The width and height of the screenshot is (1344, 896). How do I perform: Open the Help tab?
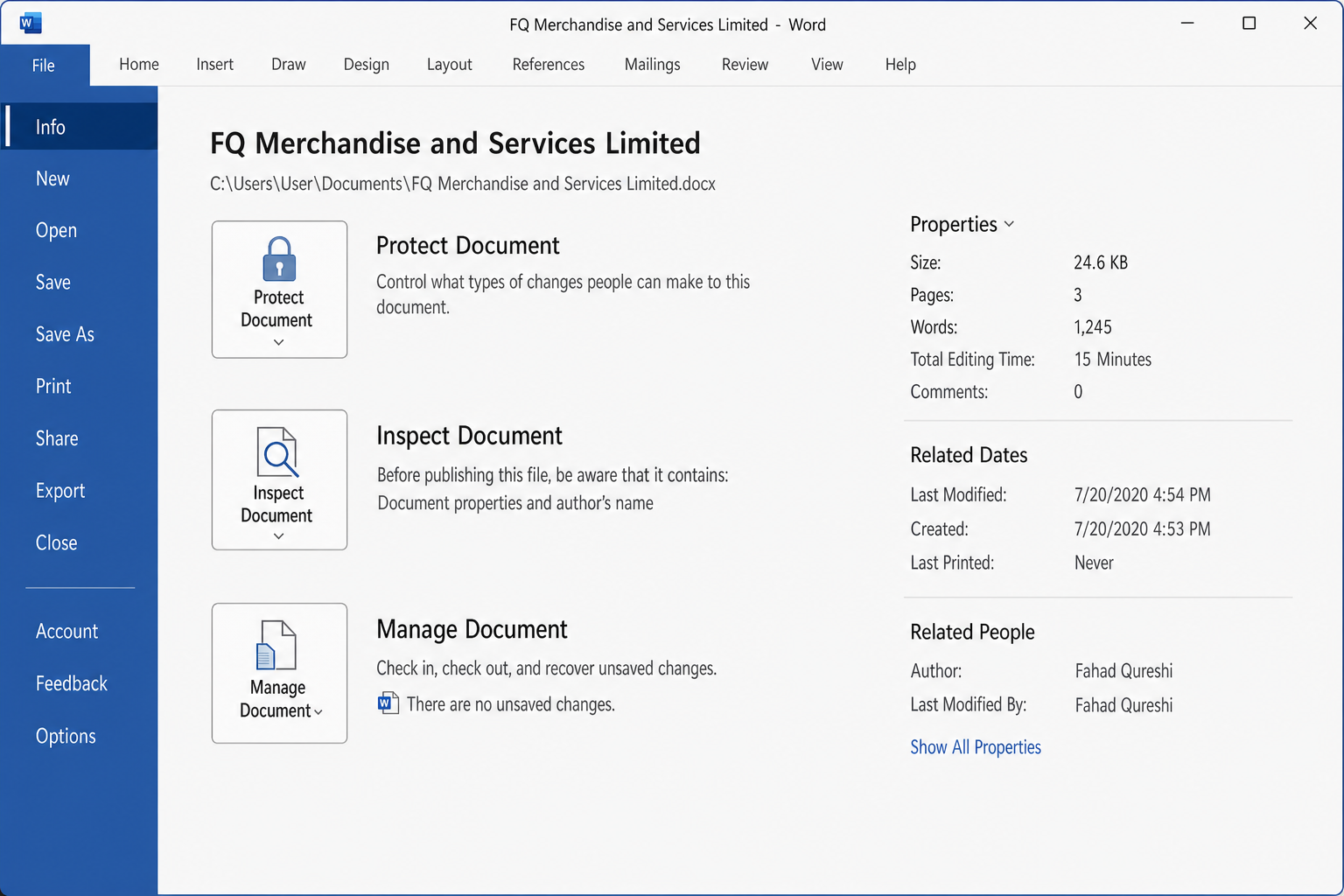point(900,65)
